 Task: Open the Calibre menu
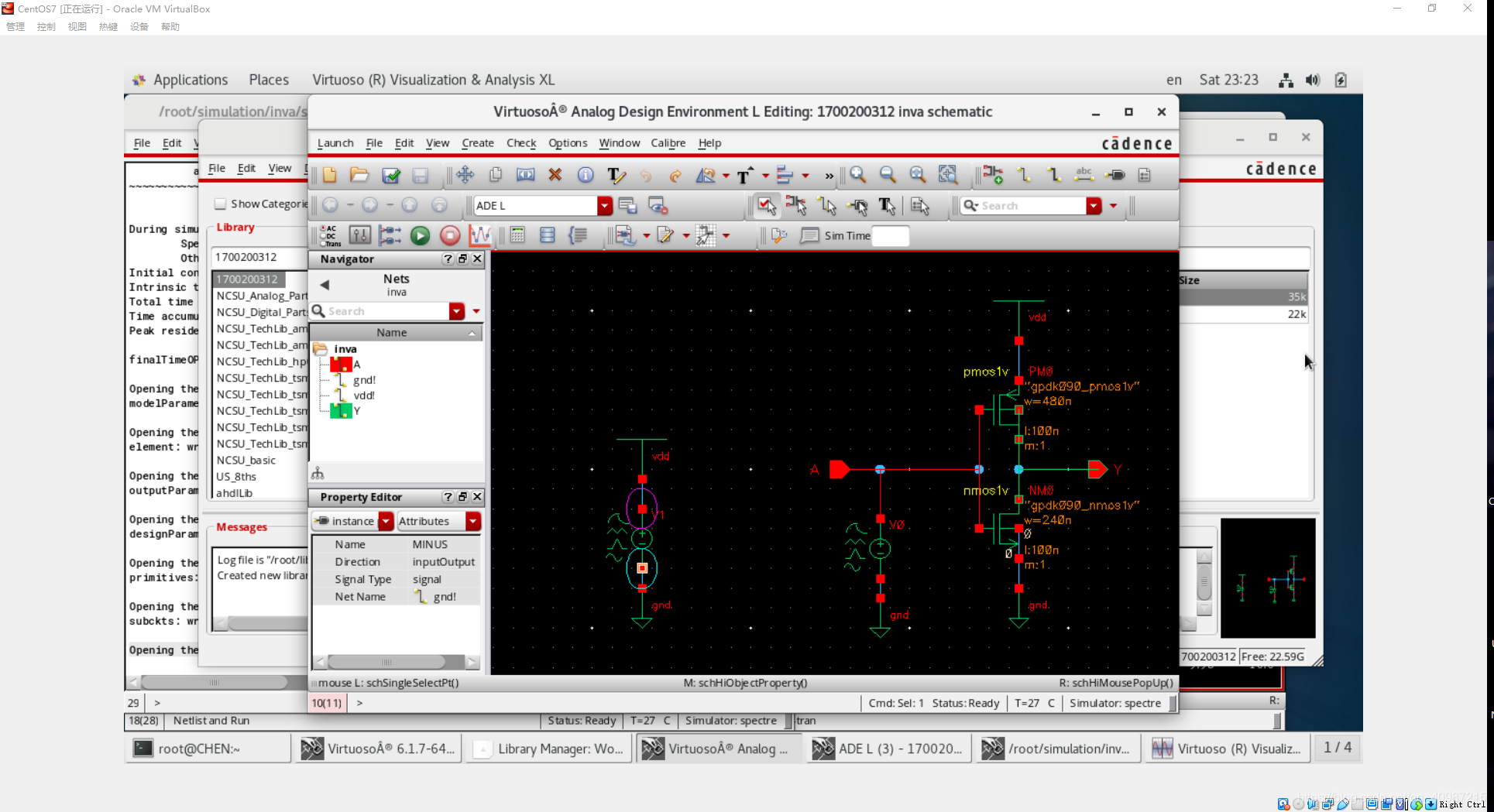pyautogui.click(x=668, y=143)
